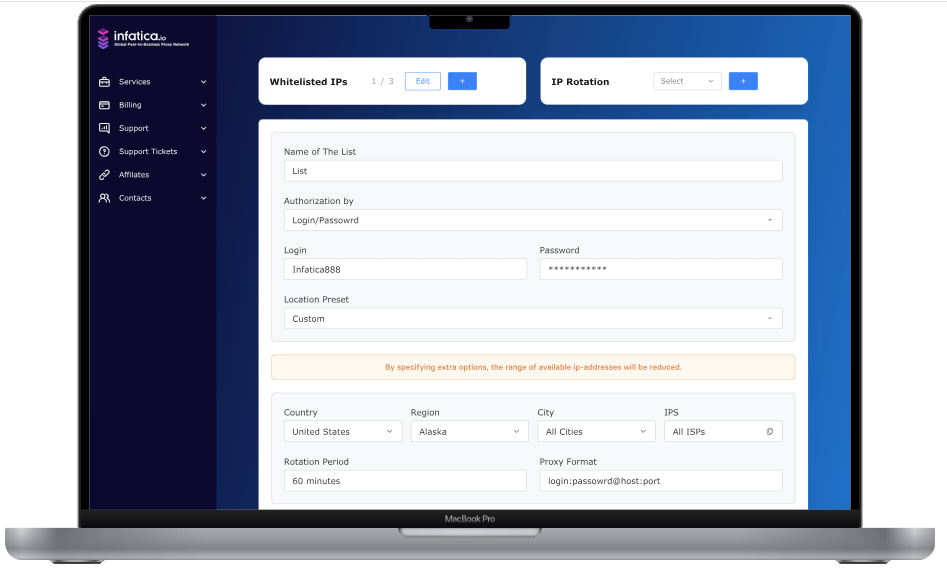The image size is (947, 585).
Task: Click the Affilates link icon
Action: 104,174
